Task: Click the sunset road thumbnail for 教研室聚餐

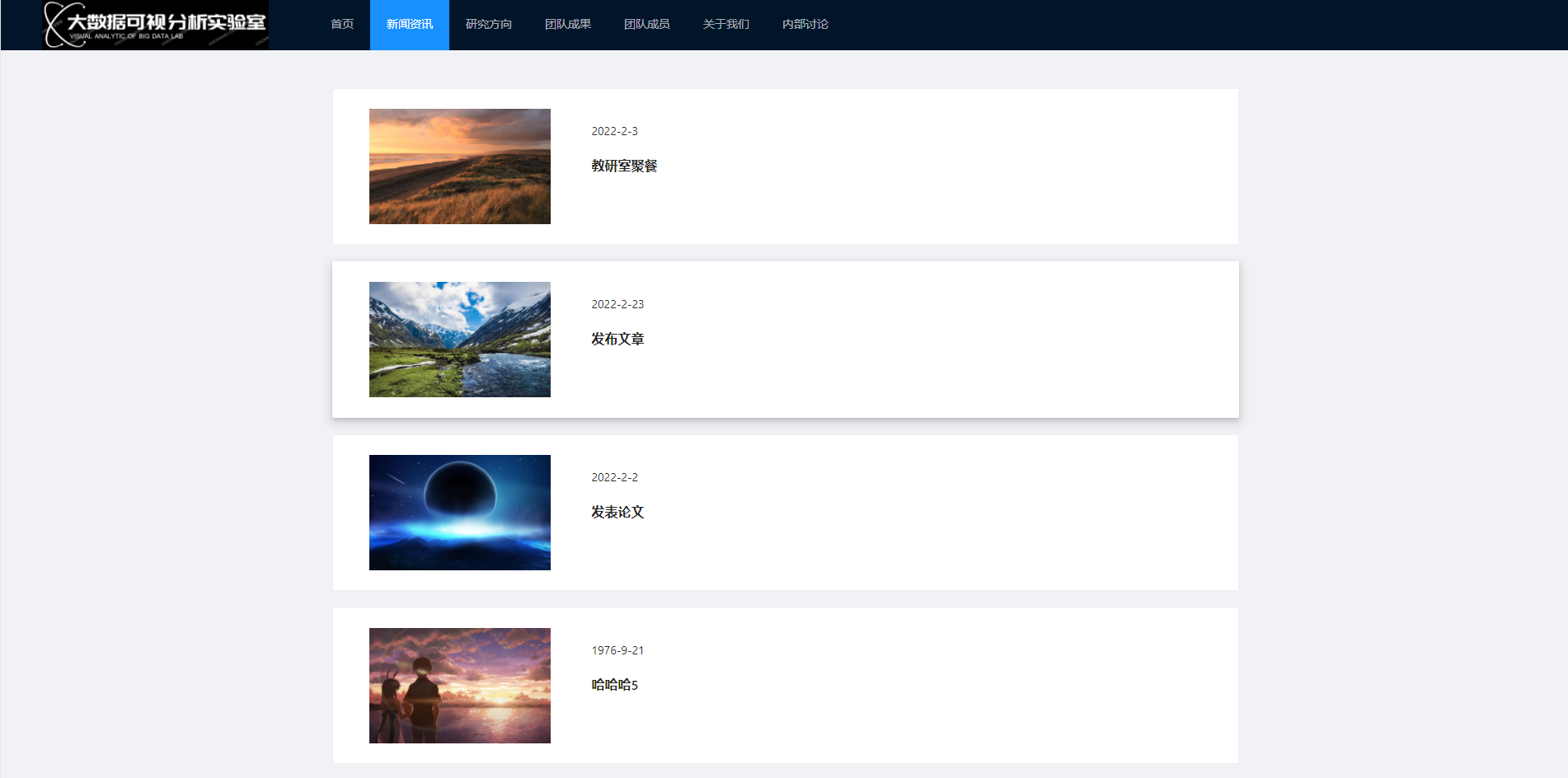Action: click(459, 166)
